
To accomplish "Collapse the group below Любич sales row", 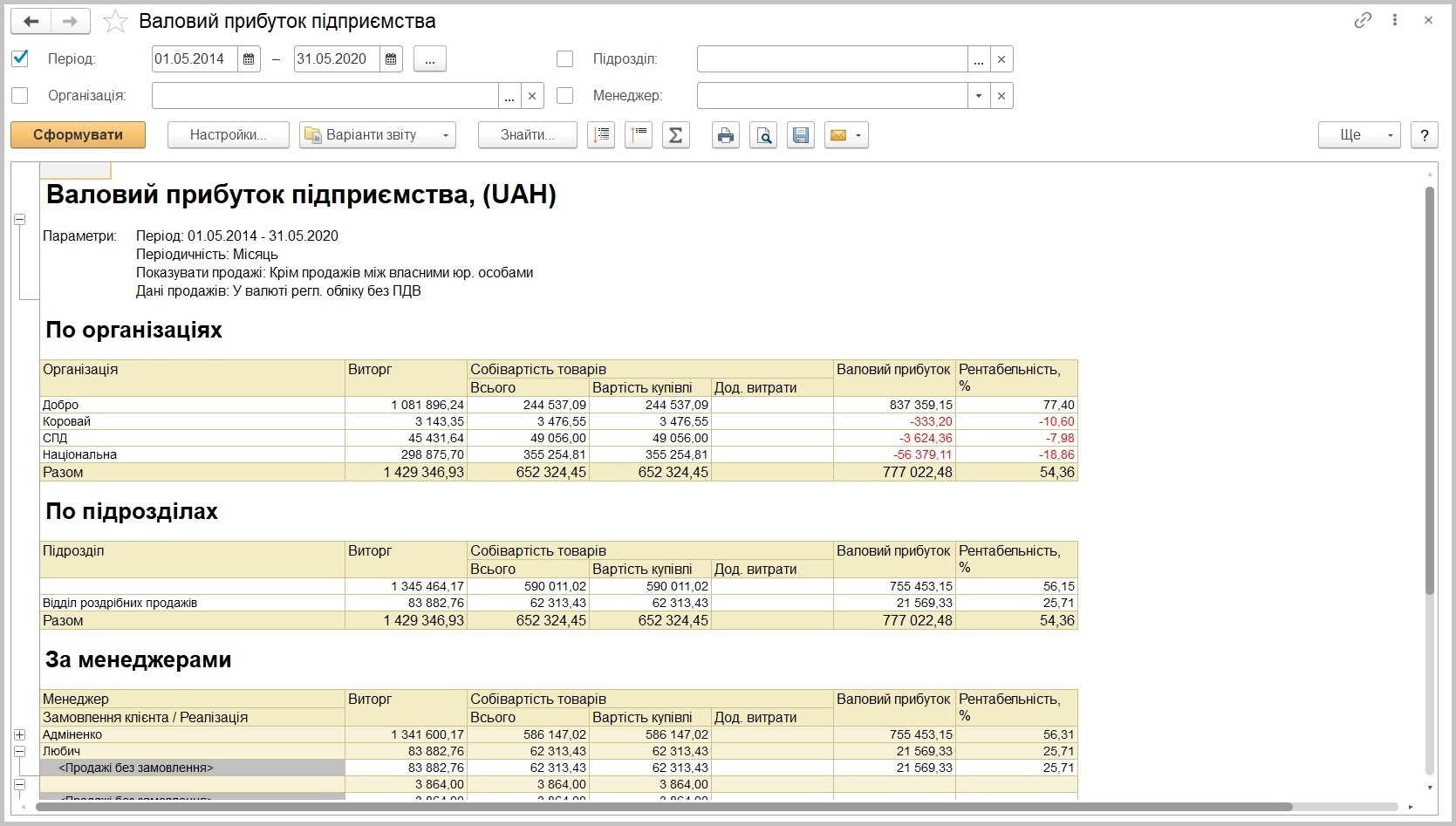I will [x=19, y=785].
